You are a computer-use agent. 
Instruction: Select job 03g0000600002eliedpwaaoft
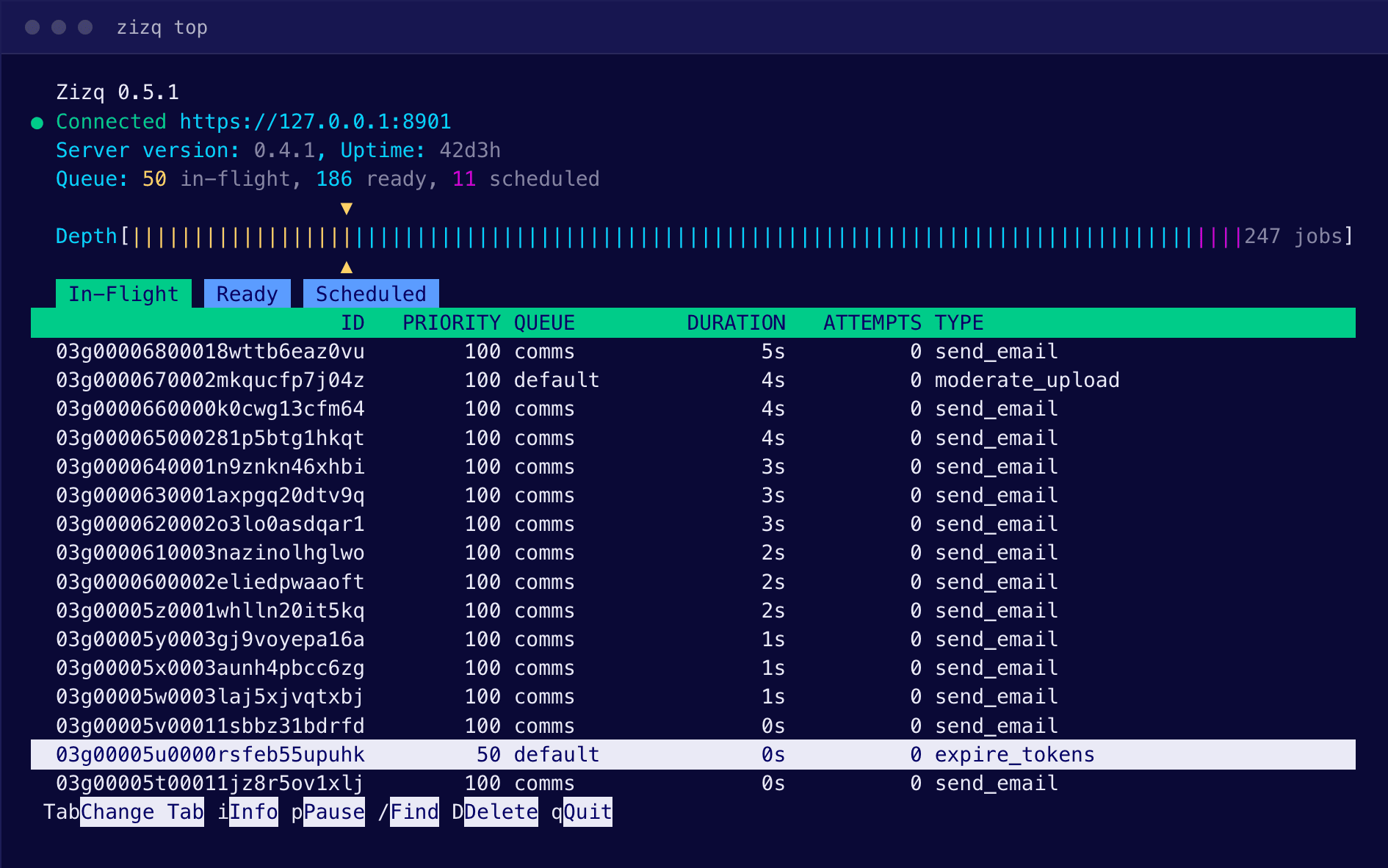[693, 582]
